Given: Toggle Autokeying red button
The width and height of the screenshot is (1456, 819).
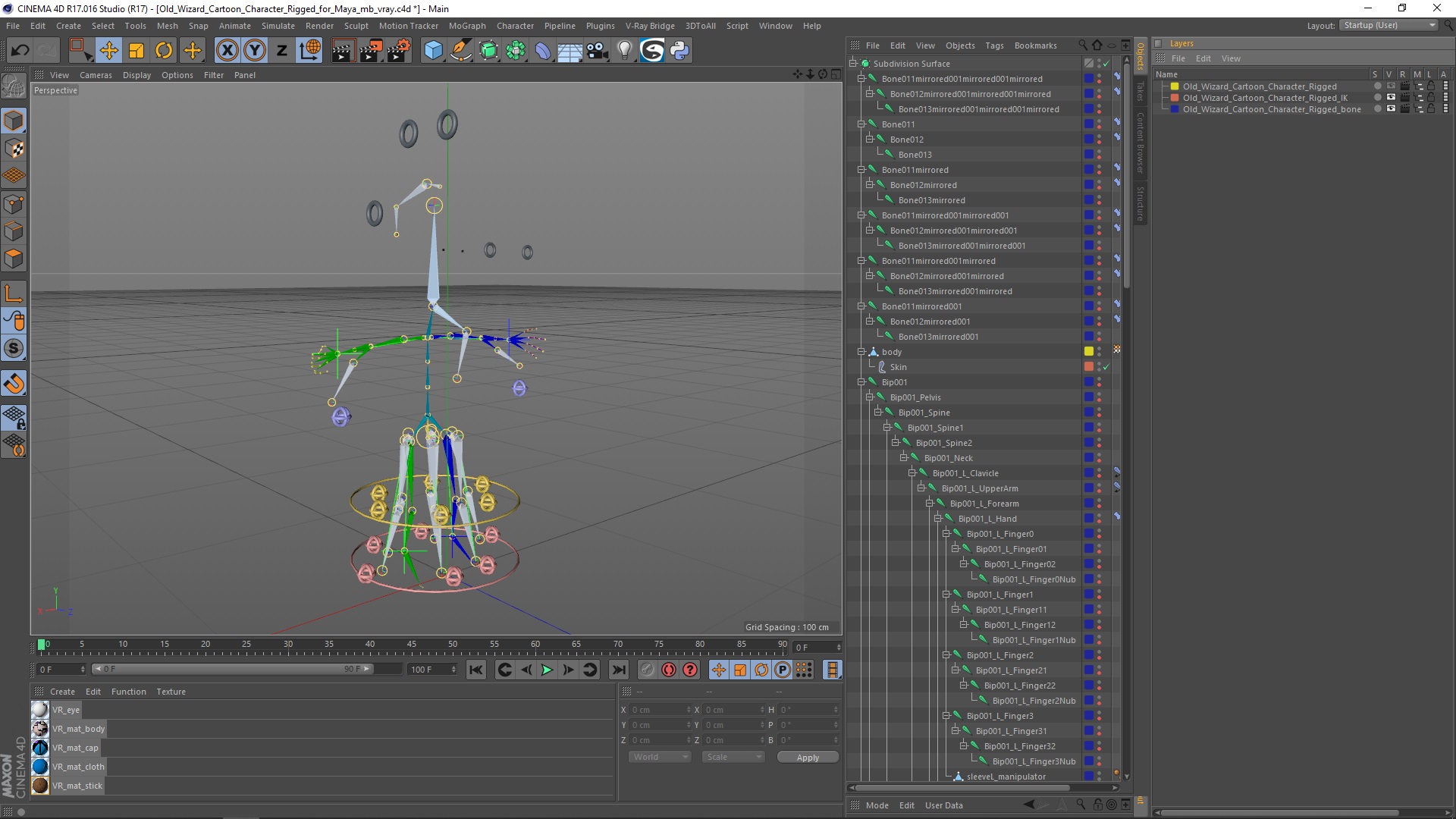Looking at the screenshot, I should click(x=668, y=670).
